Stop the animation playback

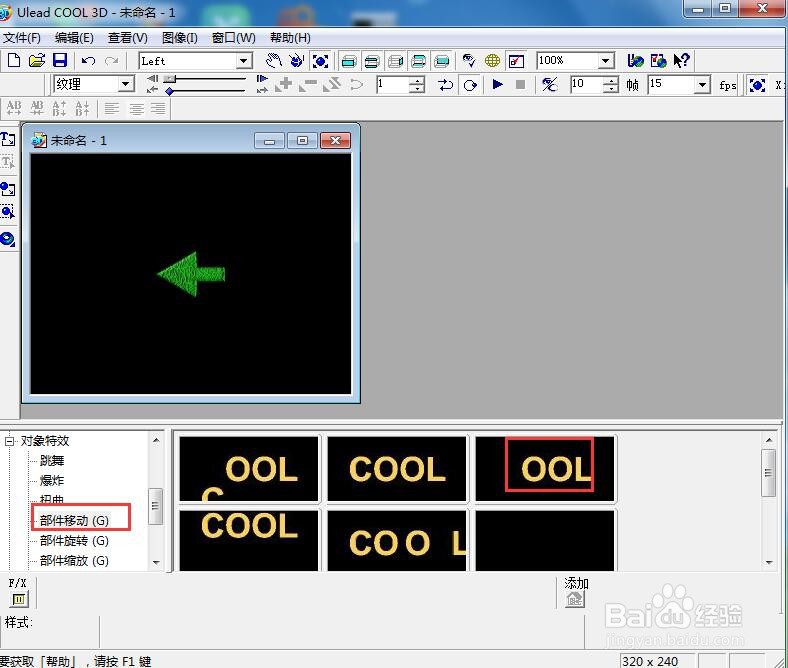coord(521,84)
